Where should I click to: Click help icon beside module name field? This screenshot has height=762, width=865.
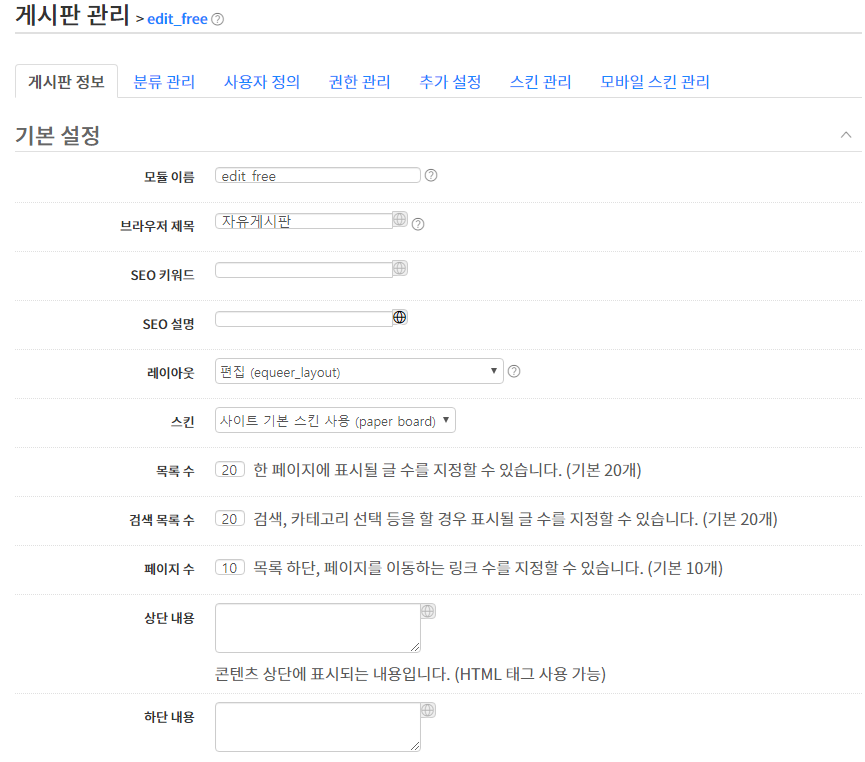click(x=431, y=175)
